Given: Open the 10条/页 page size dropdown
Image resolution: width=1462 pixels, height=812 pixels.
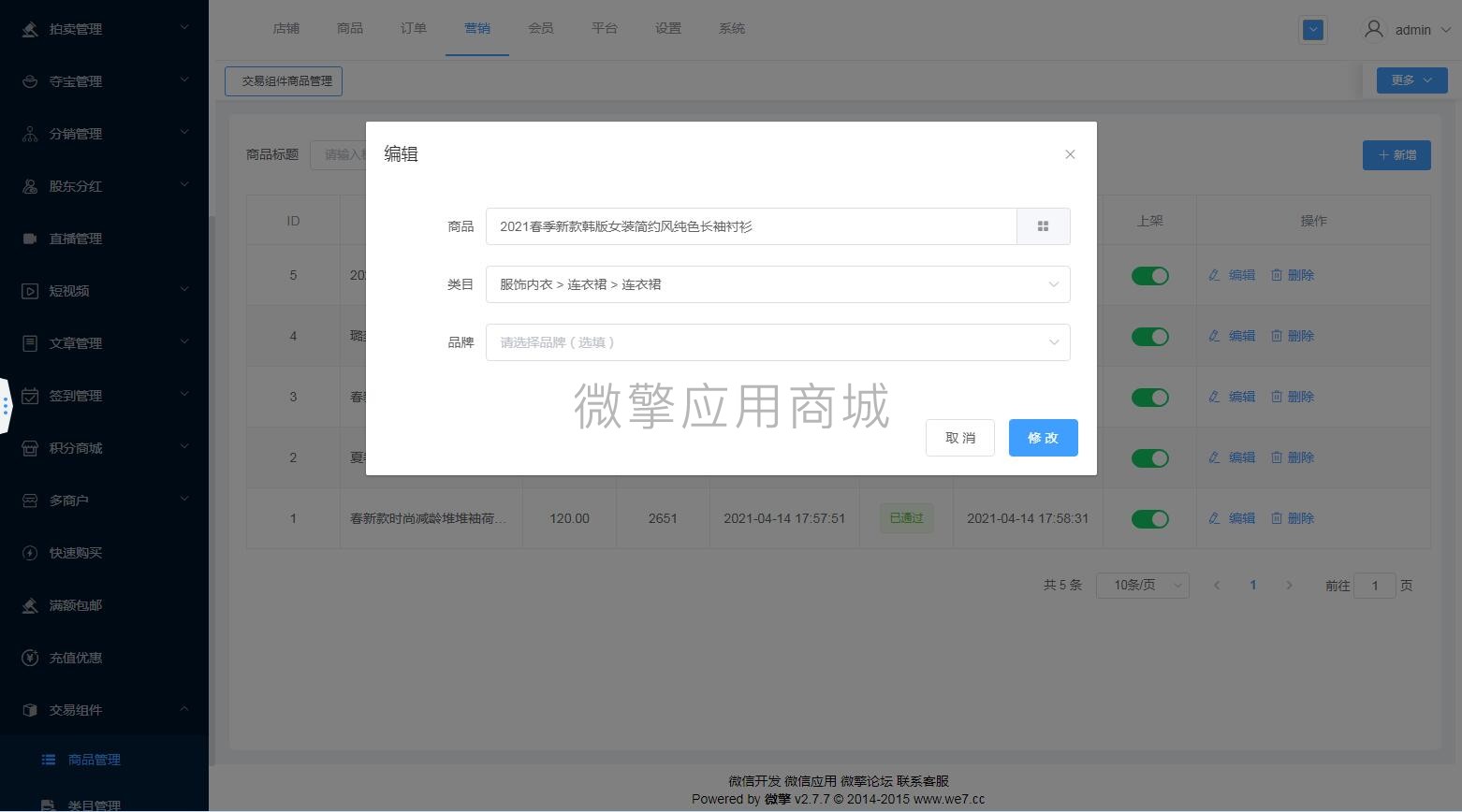Looking at the screenshot, I should 1142,586.
